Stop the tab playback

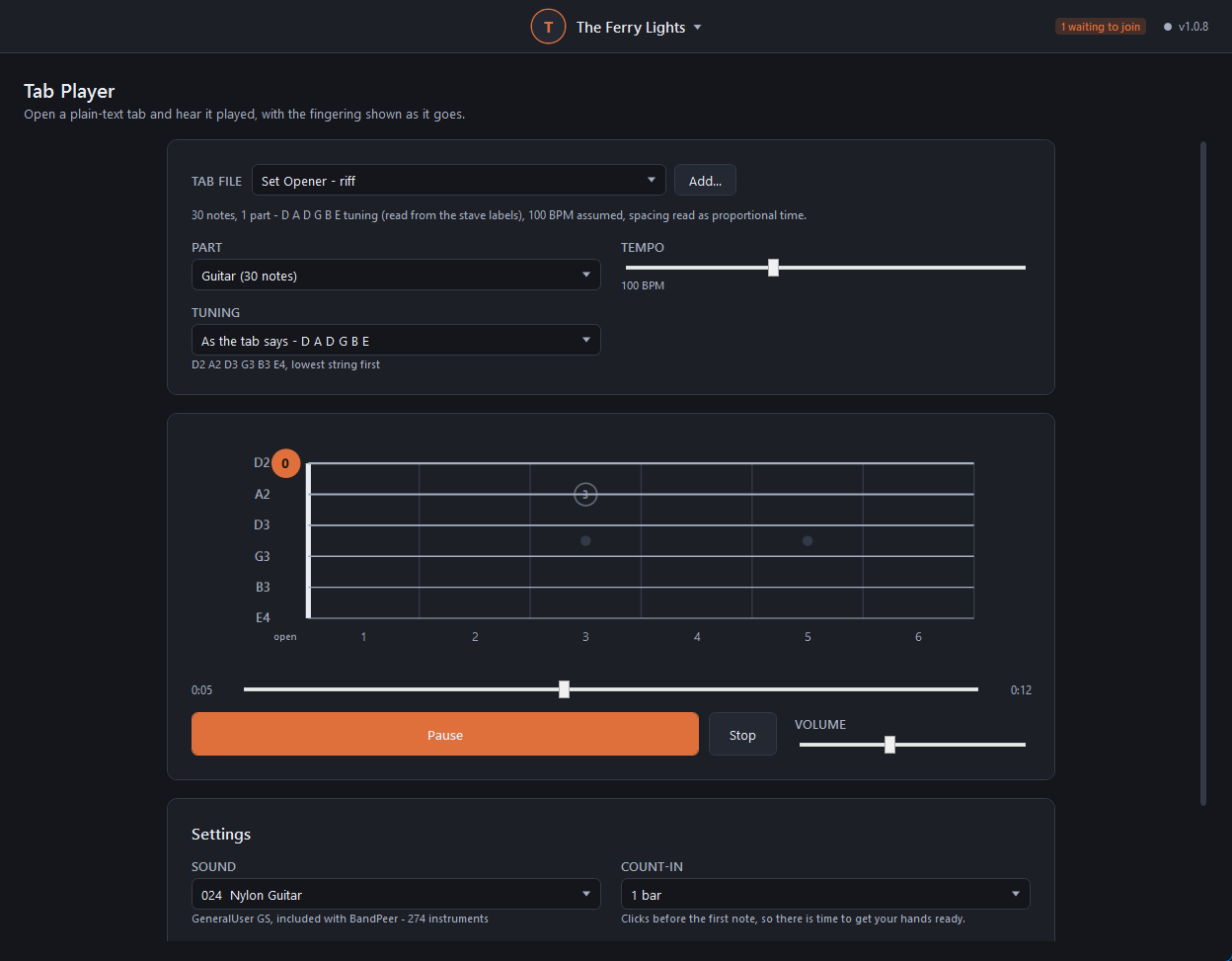tap(742, 735)
